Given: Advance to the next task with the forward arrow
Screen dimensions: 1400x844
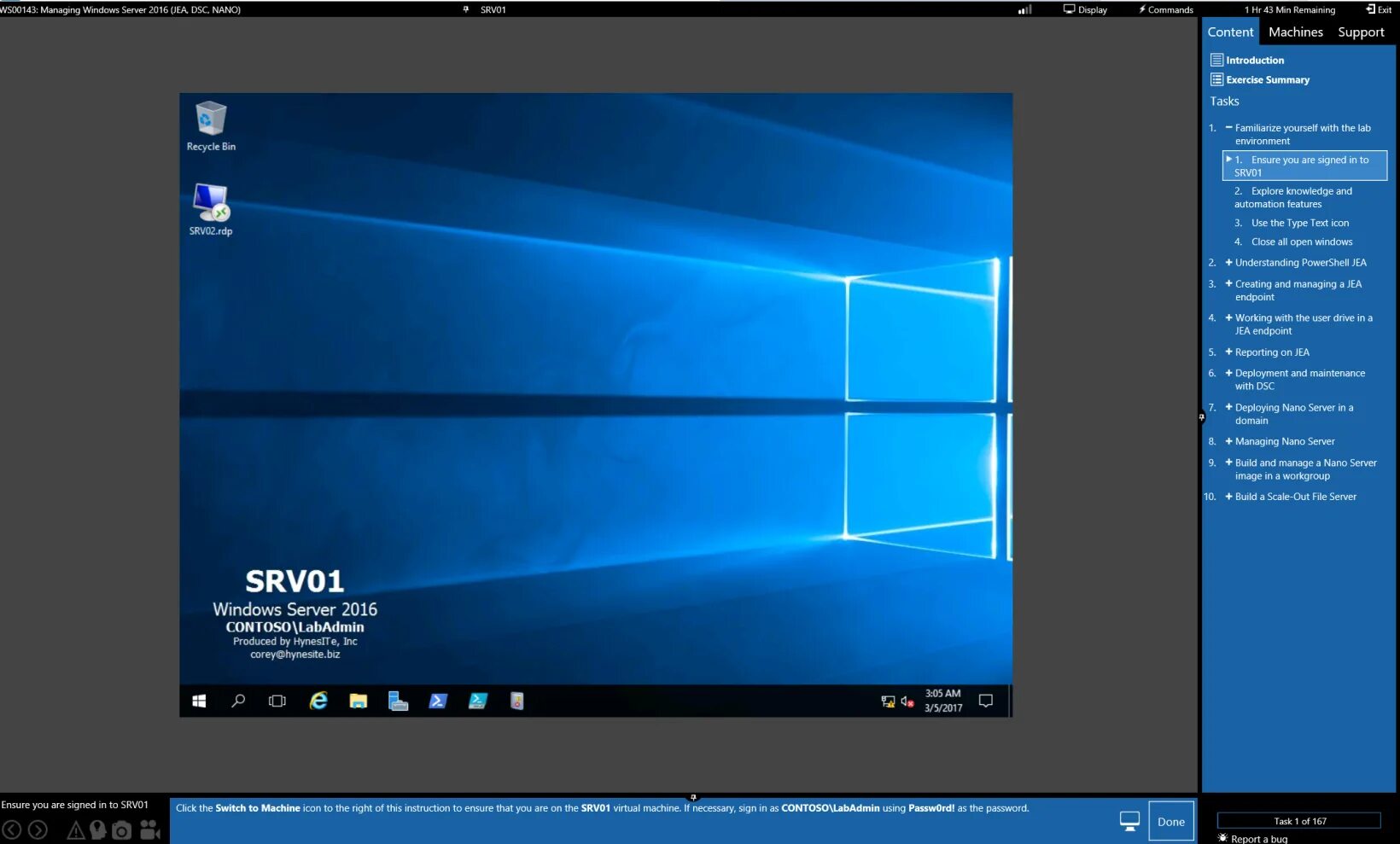Looking at the screenshot, I should (x=38, y=829).
